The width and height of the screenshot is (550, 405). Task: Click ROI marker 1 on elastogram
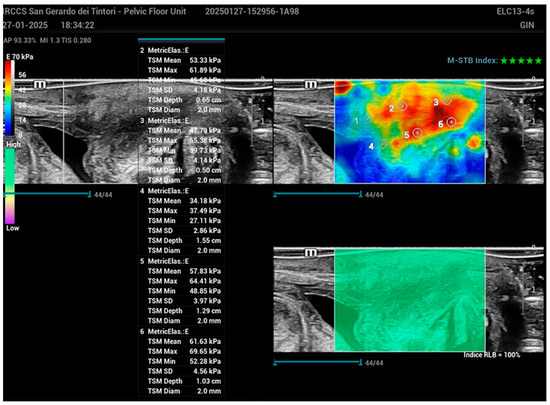tap(367, 119)
